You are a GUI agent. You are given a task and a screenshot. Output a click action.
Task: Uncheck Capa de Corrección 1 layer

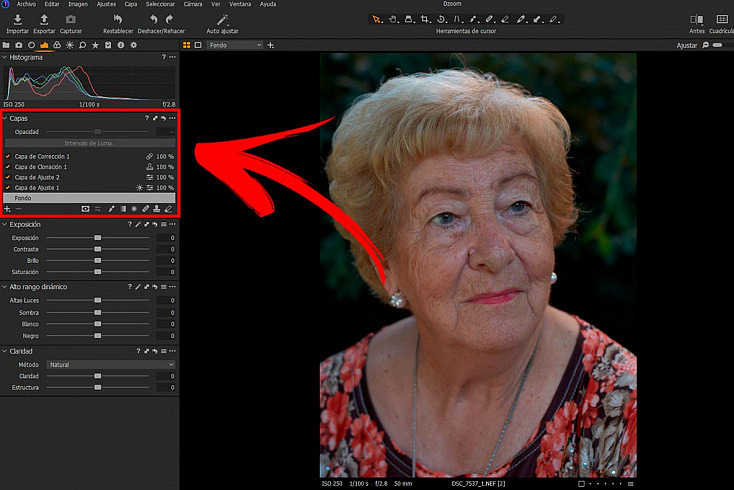pos(8,156)
